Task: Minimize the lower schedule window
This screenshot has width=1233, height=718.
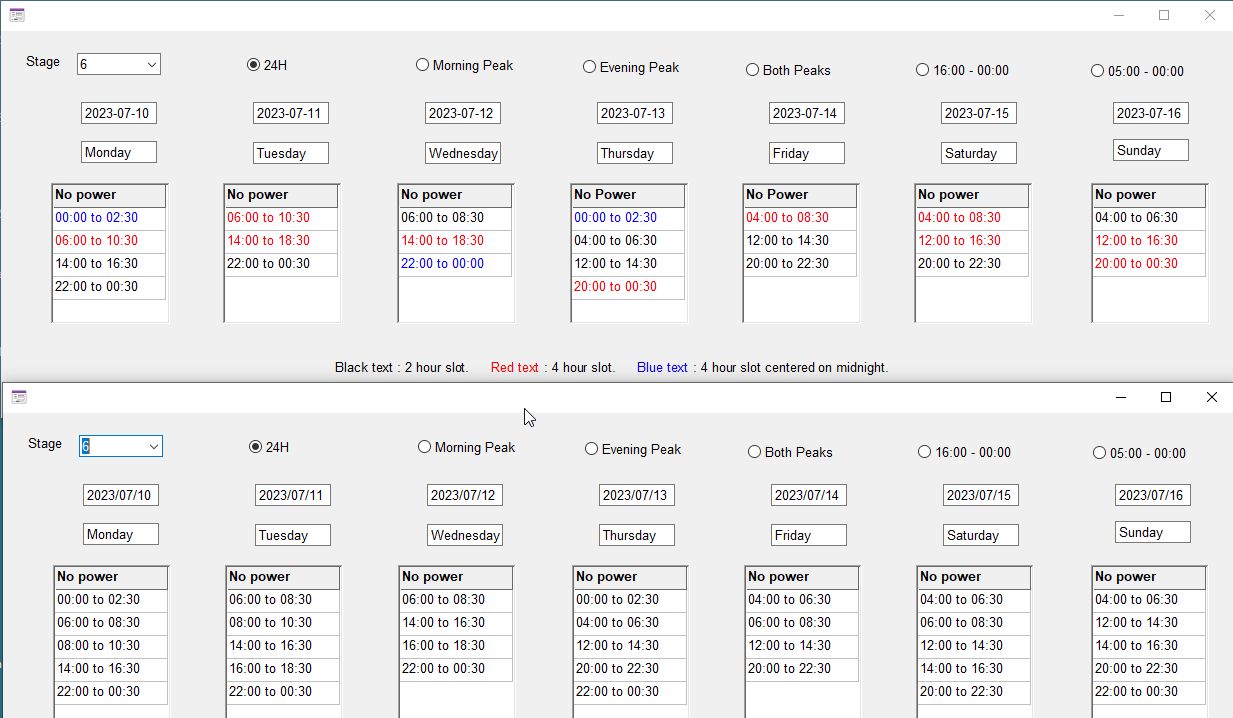Action: click(x=1120, y=397)
